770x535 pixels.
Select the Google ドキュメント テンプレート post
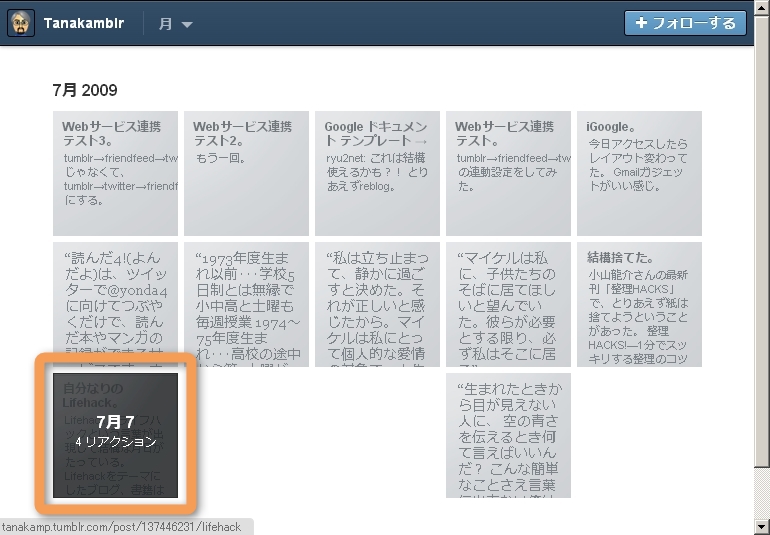point(377,173)
